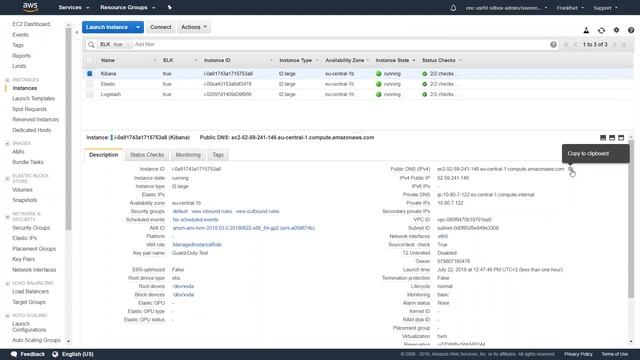Screen dimensions: 640x360
Task: Open the Feedback chat icon
Action: 14,354
